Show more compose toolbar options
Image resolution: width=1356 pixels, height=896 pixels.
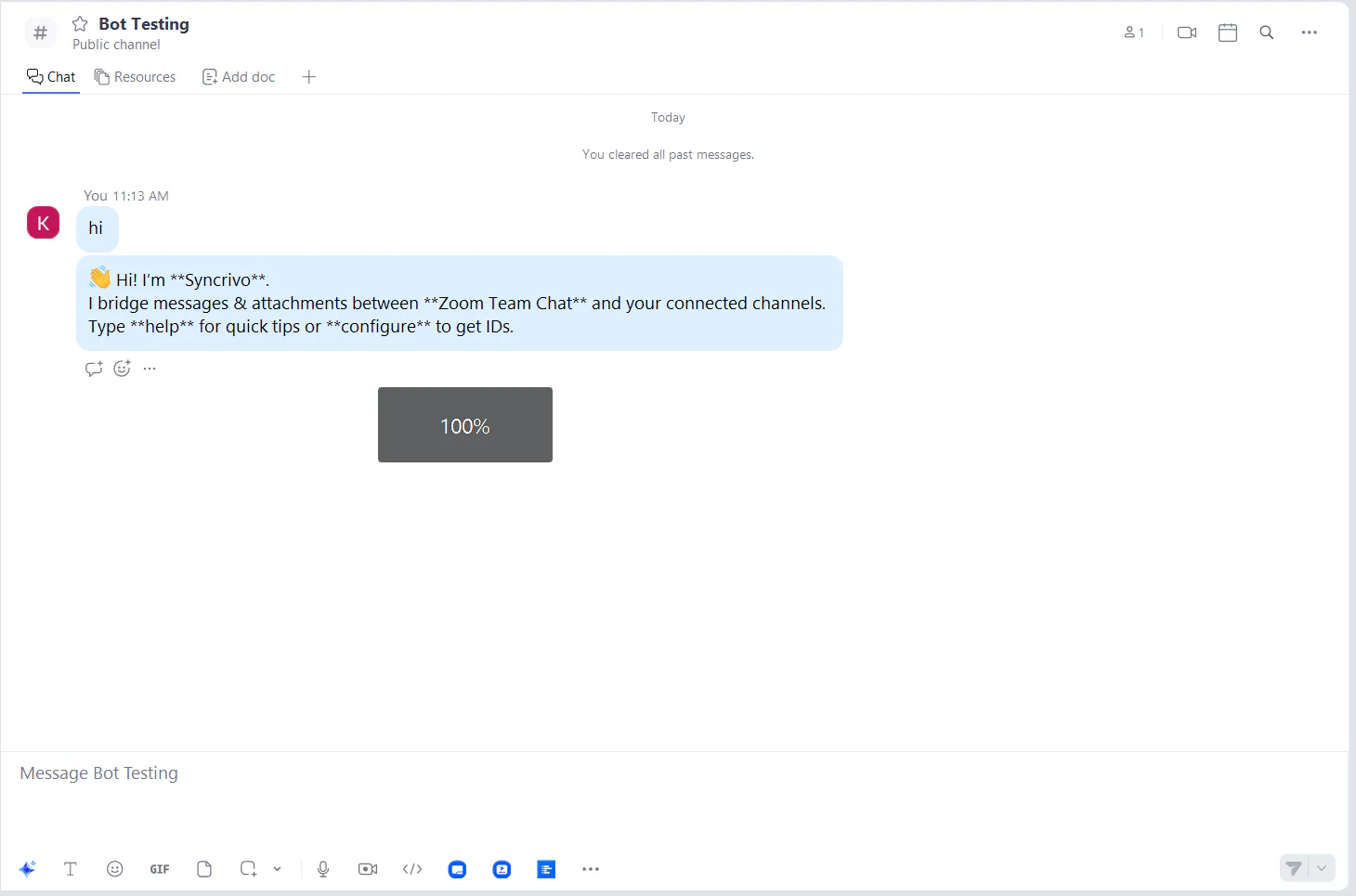click(591, 869)
